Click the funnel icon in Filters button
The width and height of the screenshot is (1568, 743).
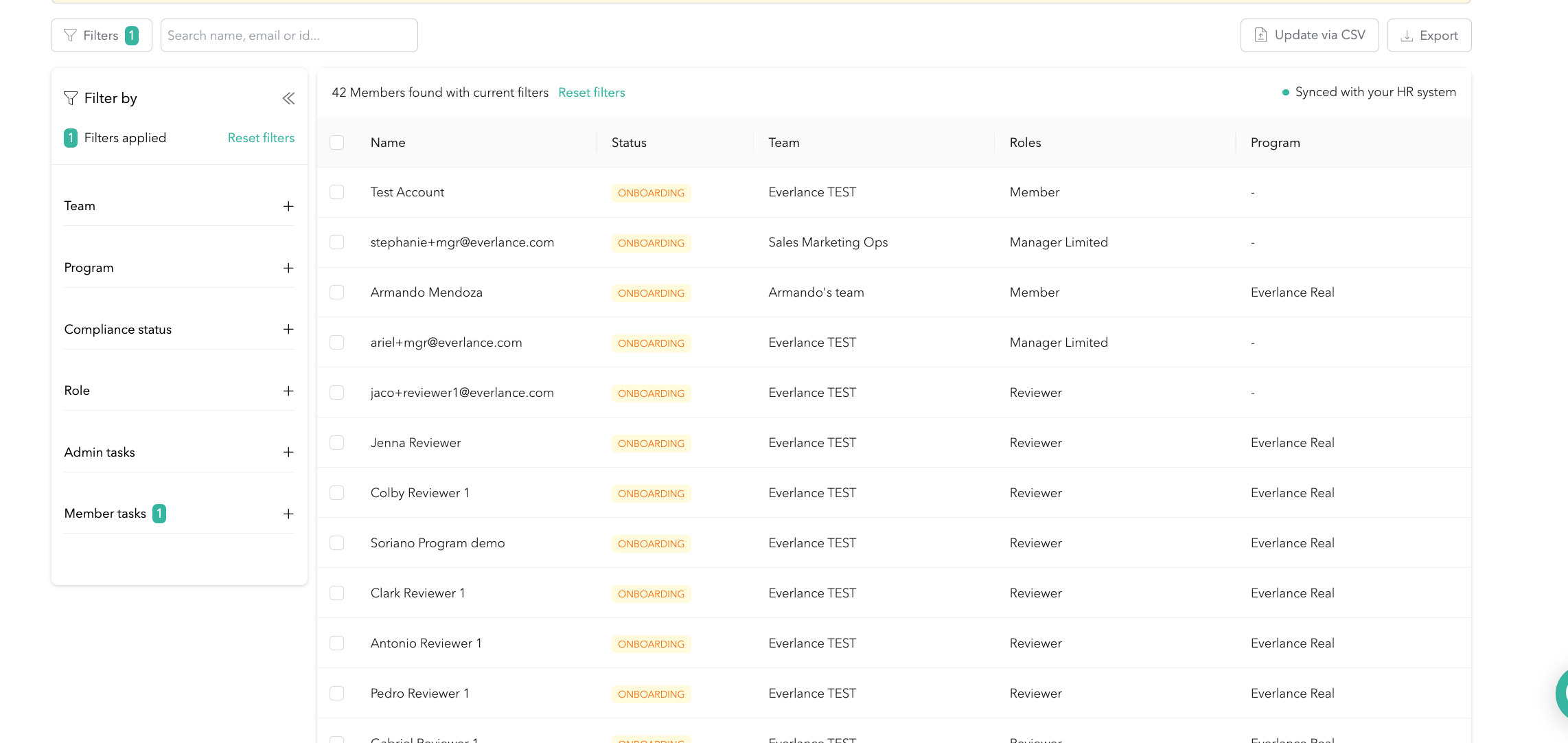coord(70,36)
